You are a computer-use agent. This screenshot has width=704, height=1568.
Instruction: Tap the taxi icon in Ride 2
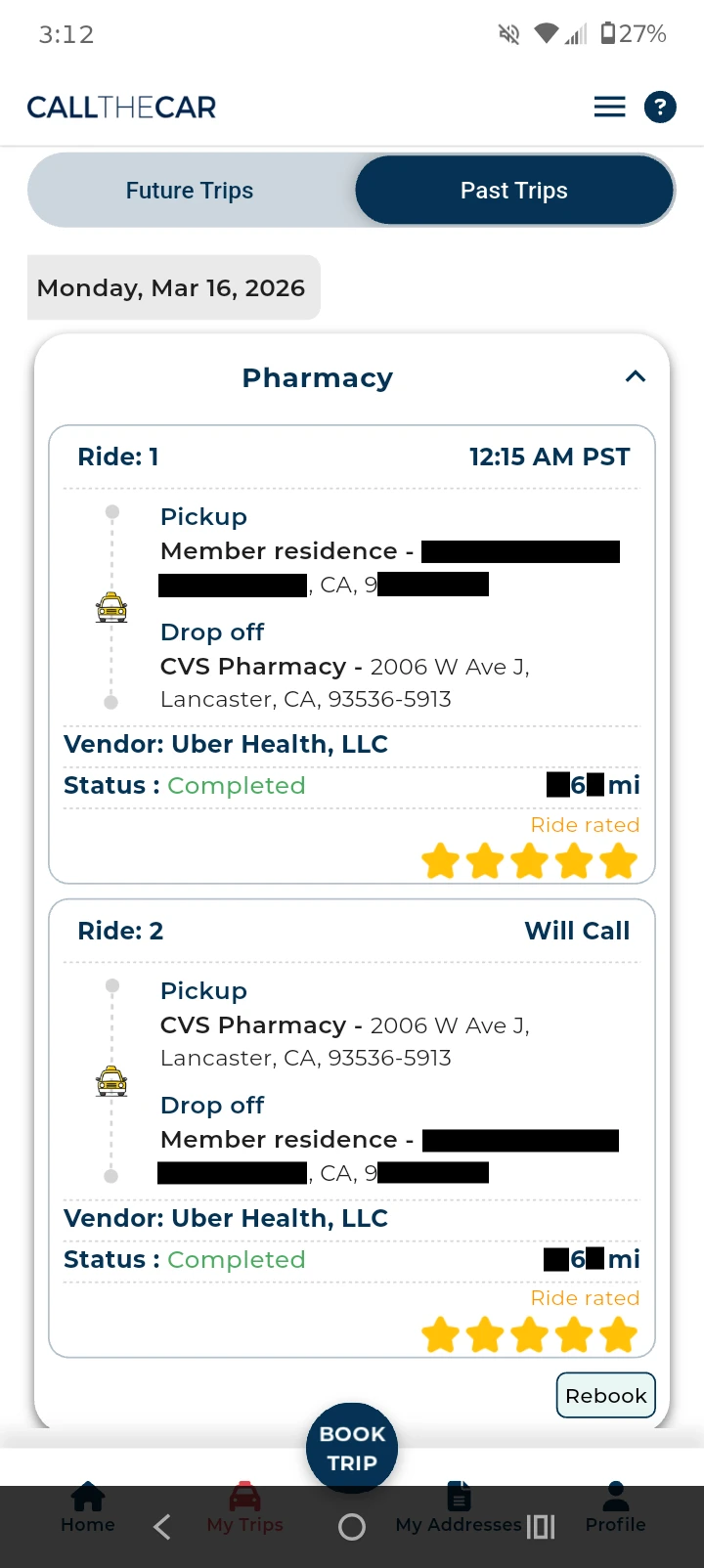(x=111, y=1081)
